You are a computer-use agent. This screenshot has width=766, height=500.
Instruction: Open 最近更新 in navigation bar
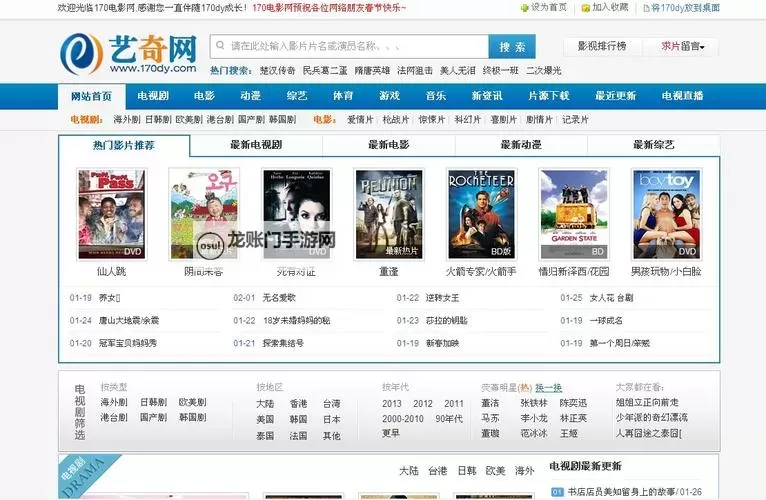(x=616, y=96)
